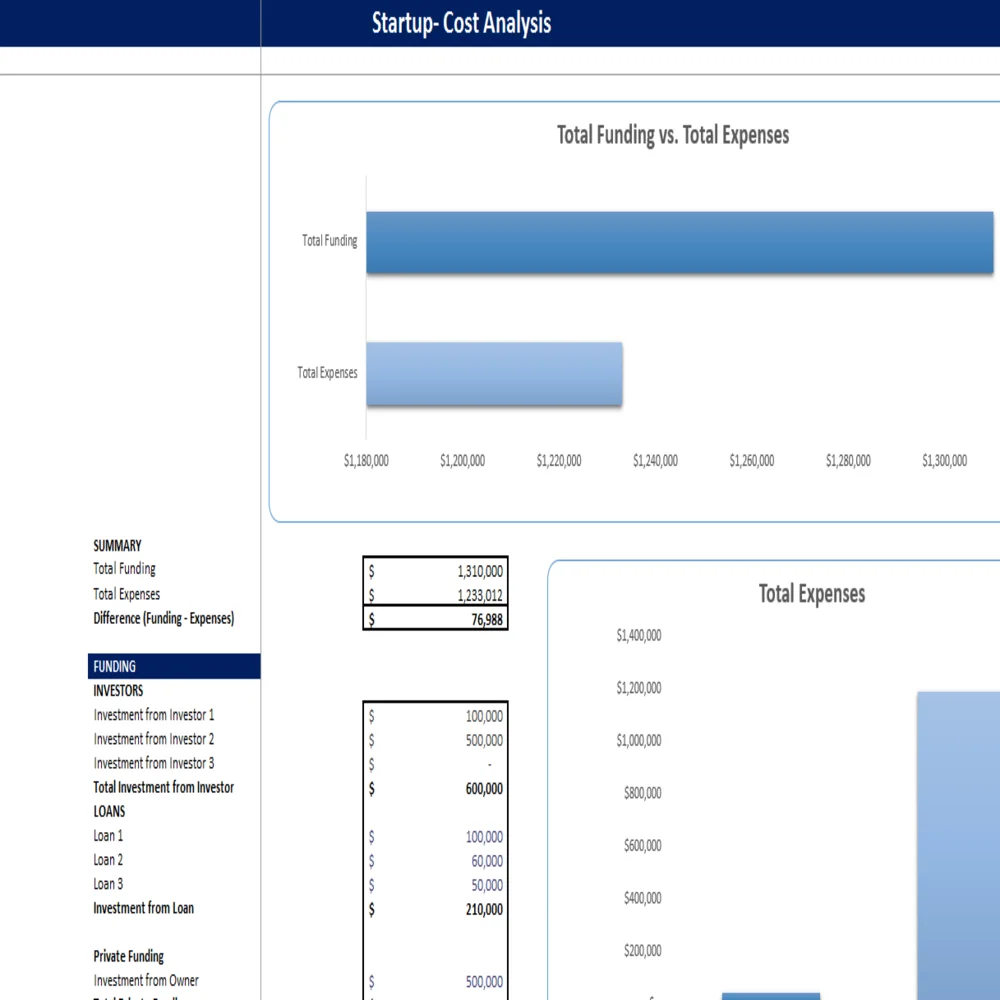
Task: Select the Total Investment from Investor row total 600,000
Action: click(x=435, y=788)
